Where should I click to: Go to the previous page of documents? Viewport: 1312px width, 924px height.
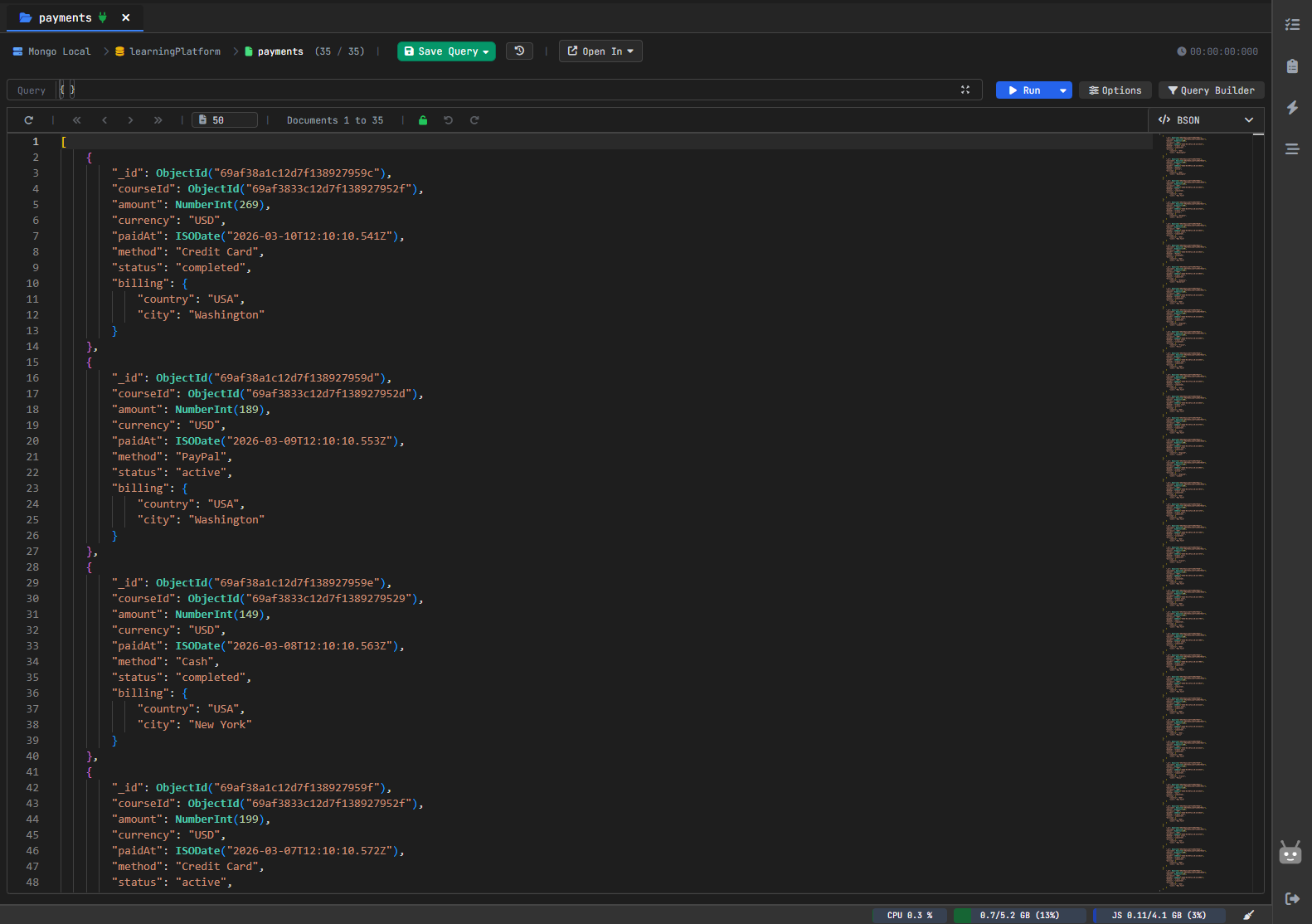click(x=104, y=120)
